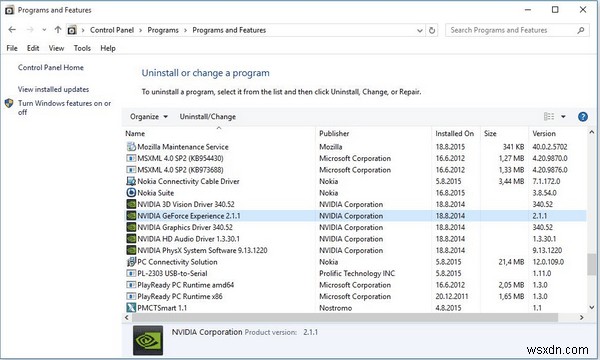
Task: Click the blue Help question mark icon
Action: pos(583,117)
